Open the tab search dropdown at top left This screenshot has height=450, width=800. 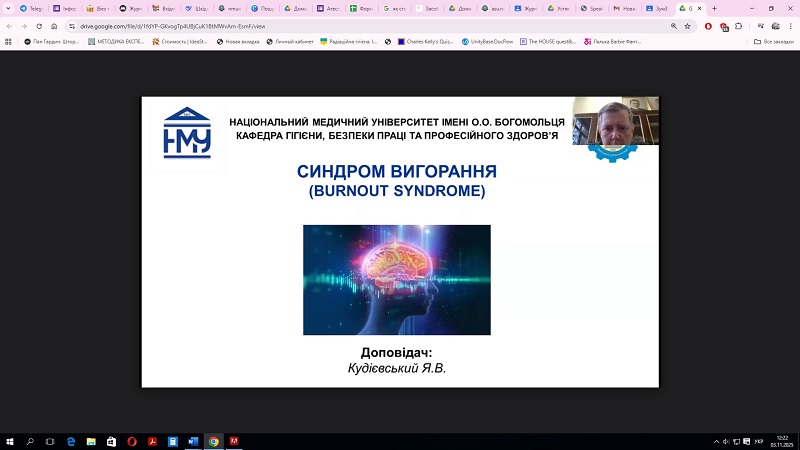tap(8, 8)
